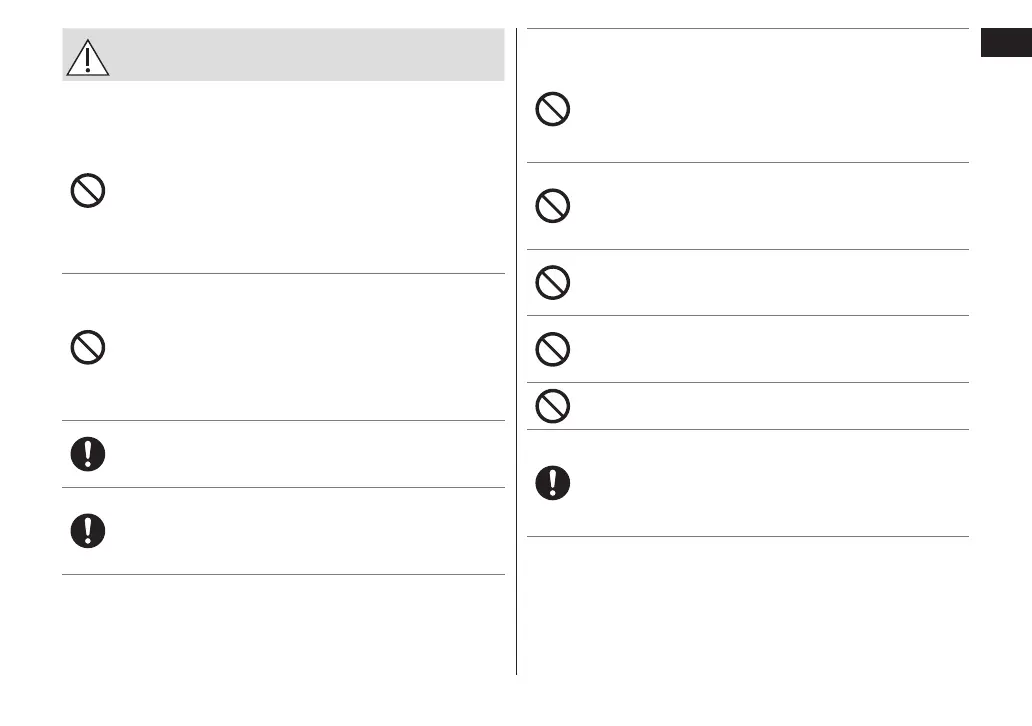
Task: Click the first prohibition symbol in left column
Action: pyautogui.click(x=88, y=190)
